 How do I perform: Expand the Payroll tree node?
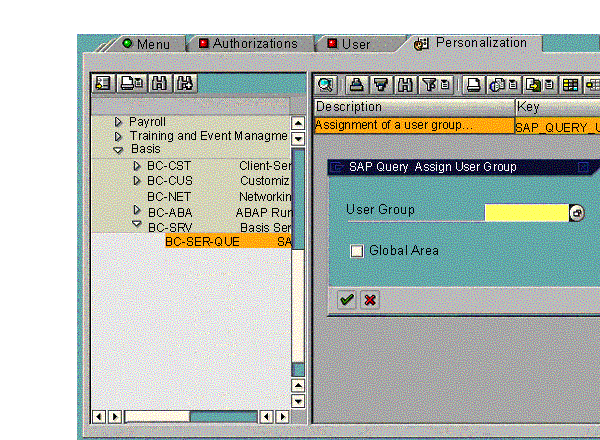pos(119,122)
